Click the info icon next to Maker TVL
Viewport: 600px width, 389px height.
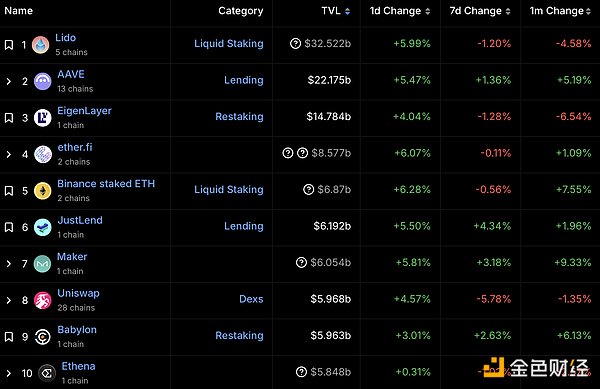click(x=301, y=262)
